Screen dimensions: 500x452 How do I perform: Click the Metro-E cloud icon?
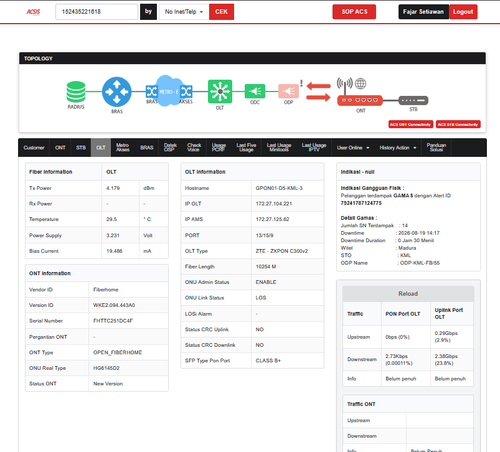pyautogui.click(x=169, y=91)
